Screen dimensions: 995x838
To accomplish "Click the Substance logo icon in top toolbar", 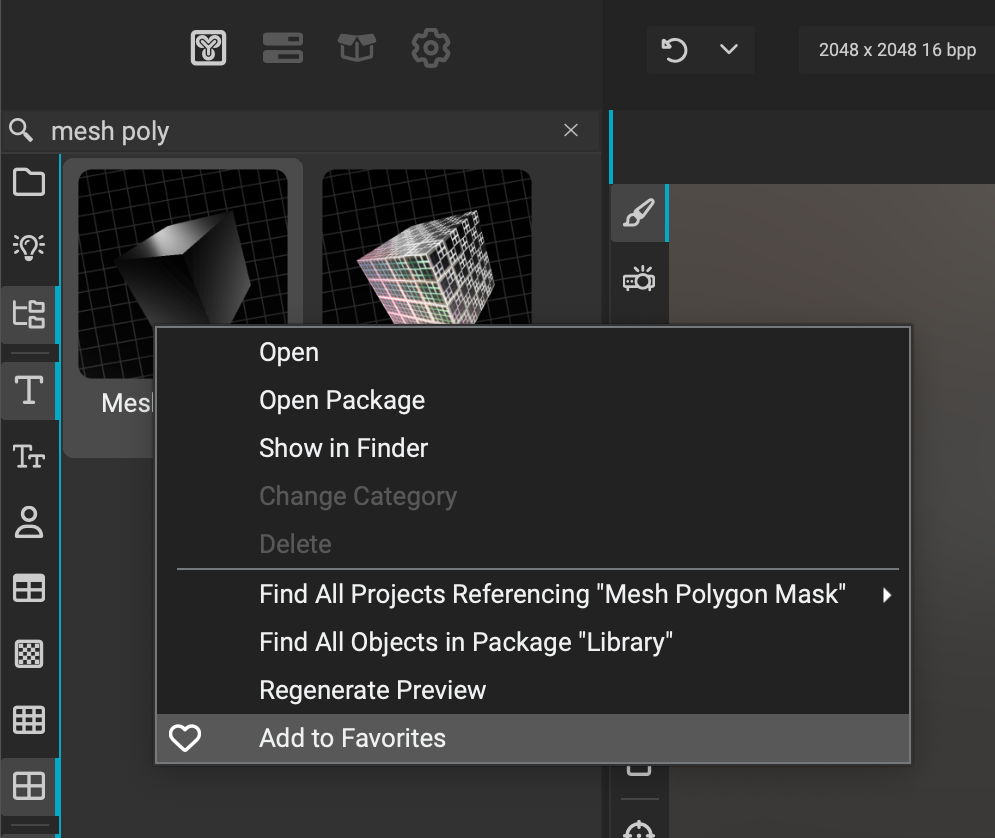I will pyautogui.click(x=209, y=48).
